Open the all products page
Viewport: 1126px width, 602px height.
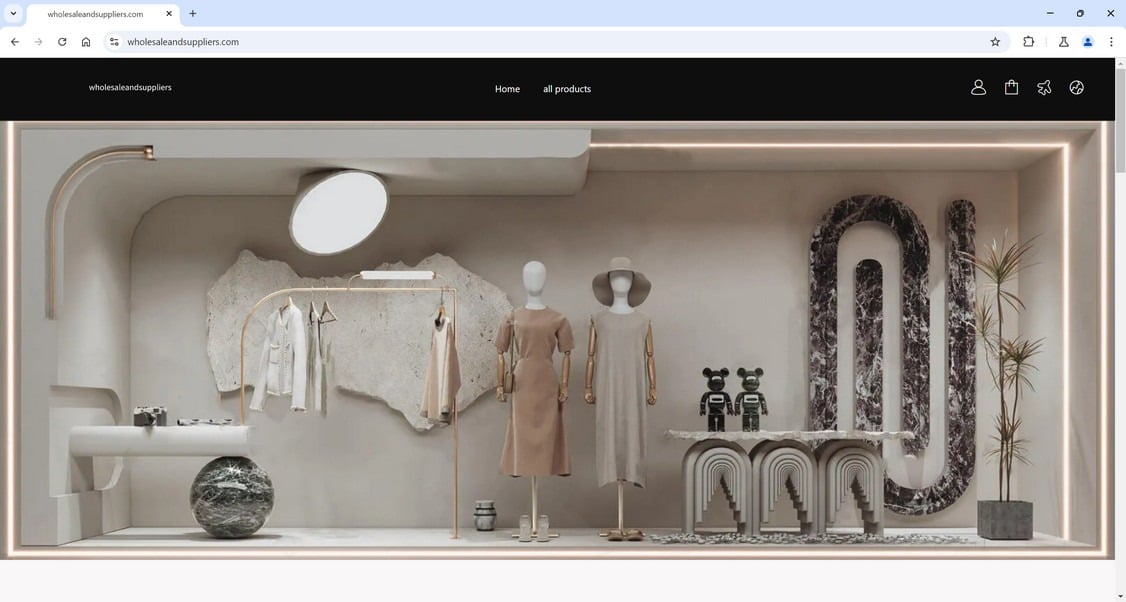click(567, 89)
